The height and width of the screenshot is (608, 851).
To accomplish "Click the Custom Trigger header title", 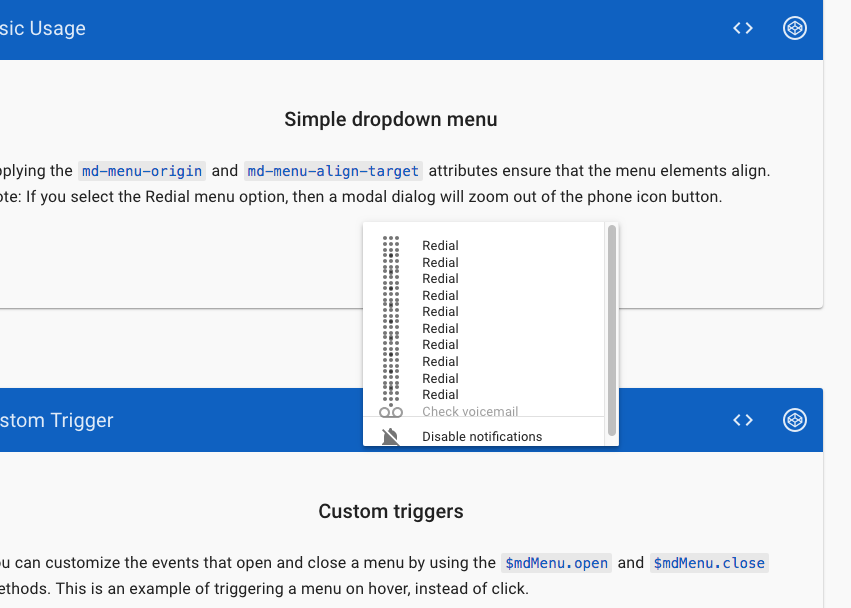I will pos(56,420).
